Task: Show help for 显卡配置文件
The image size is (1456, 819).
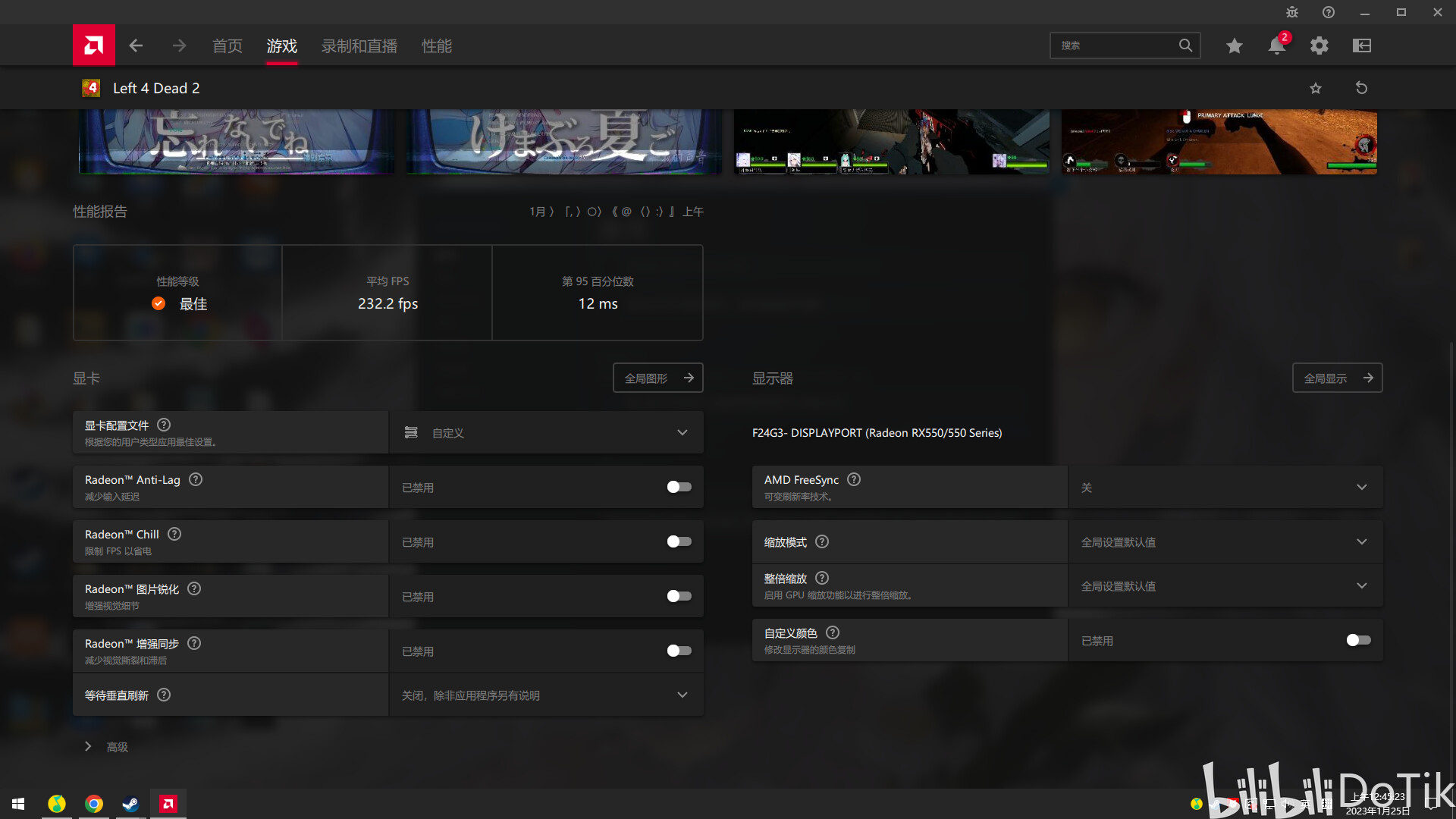Action: point(164,425)
